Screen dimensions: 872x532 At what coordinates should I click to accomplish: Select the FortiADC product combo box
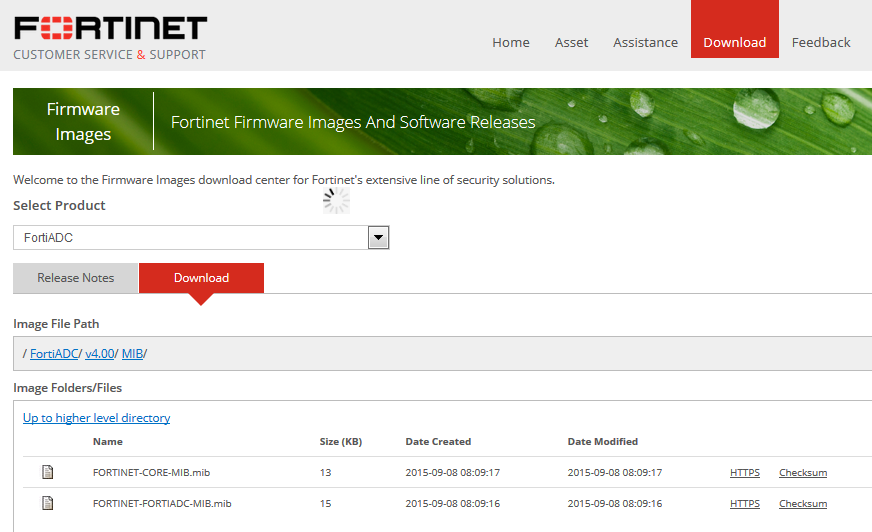pos(201,237)
